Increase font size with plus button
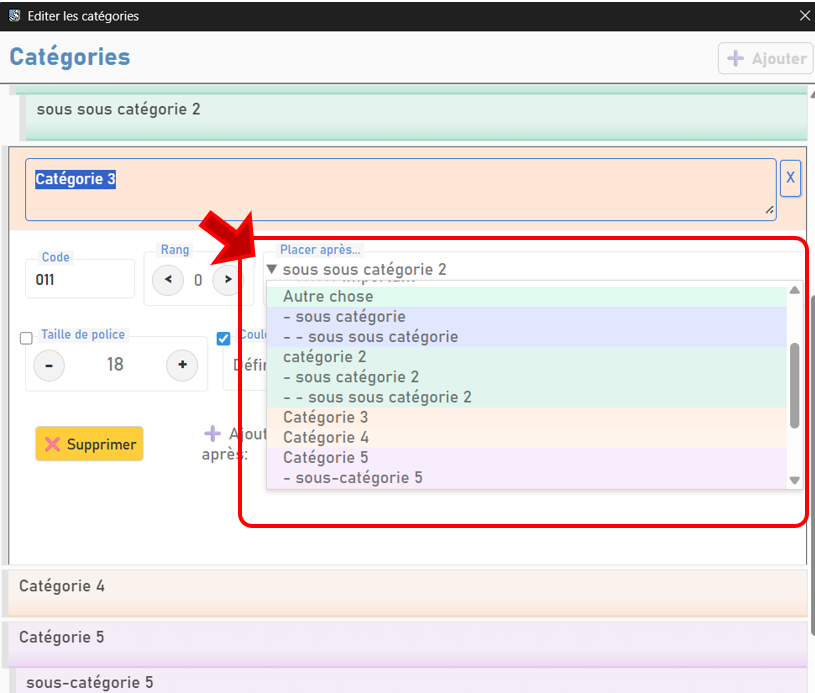The image size is (815, 693). [182, 365]
